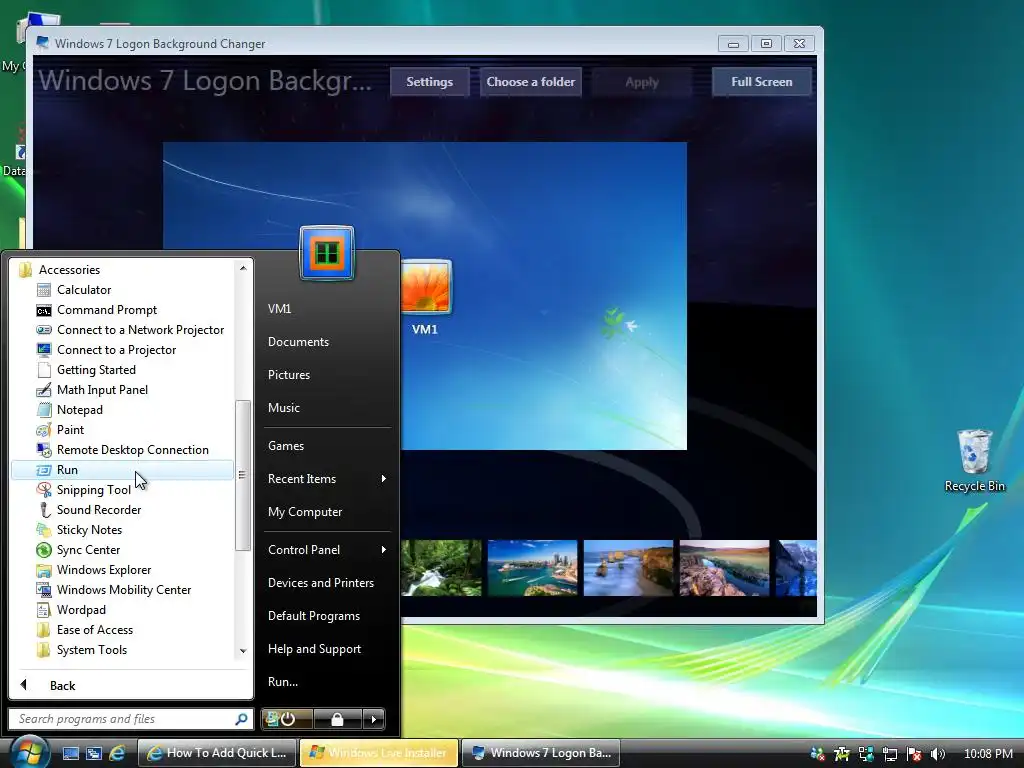
Task: Open Pictures from start menu
Action: [x=289, y=375]
